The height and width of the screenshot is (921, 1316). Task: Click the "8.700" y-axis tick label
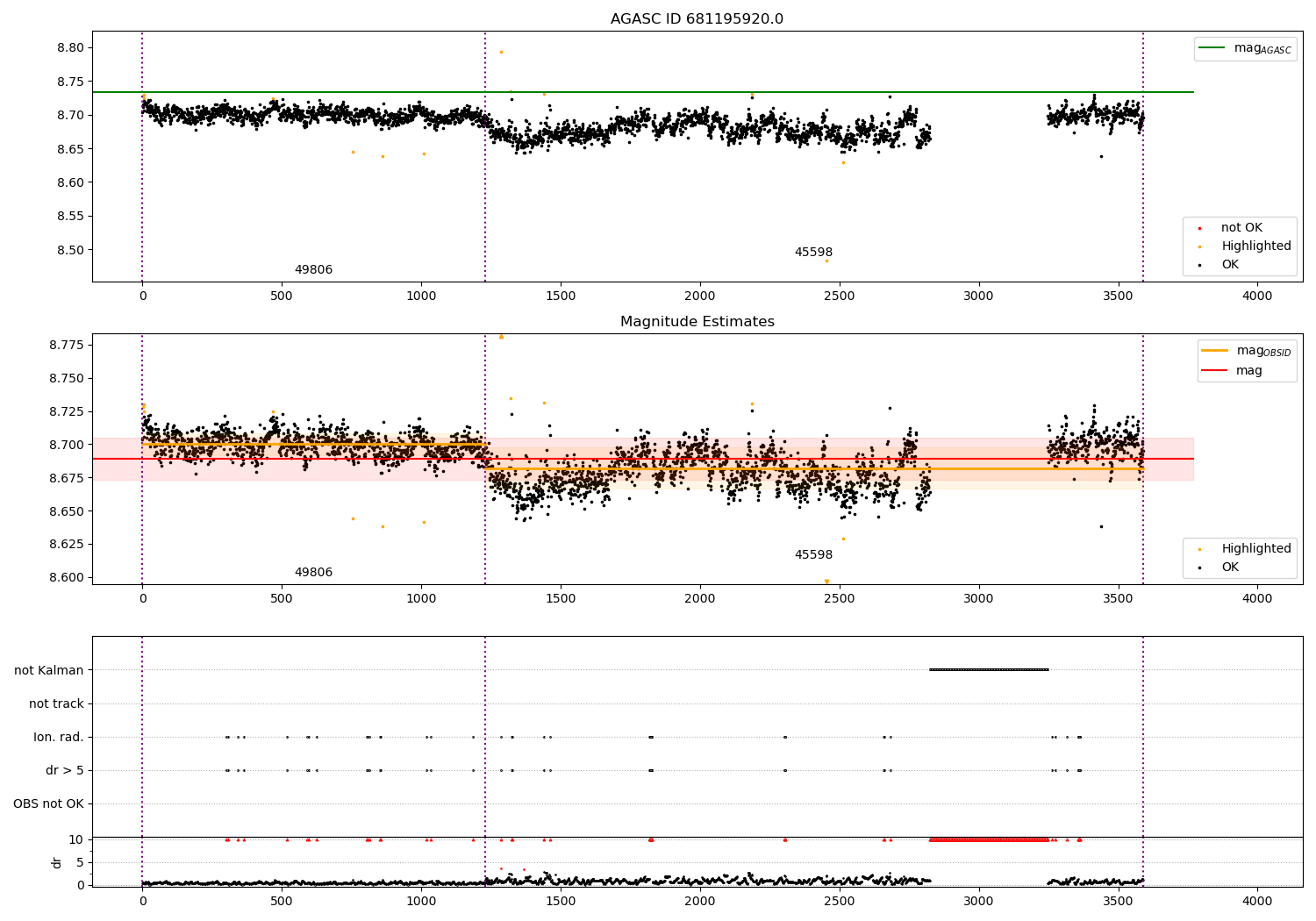pos(67,445)
